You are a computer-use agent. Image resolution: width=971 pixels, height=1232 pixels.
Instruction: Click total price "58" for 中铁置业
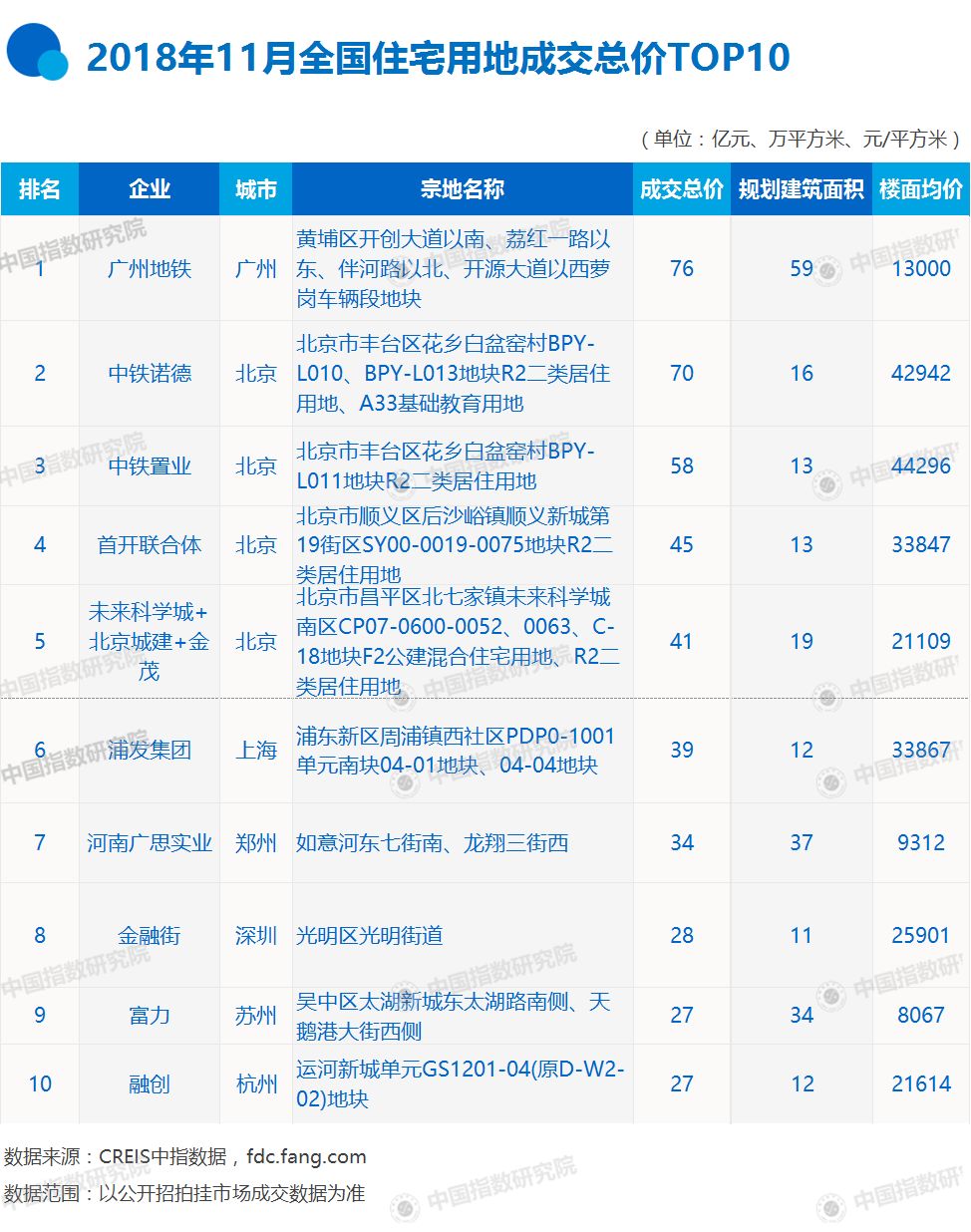point(682,466)
